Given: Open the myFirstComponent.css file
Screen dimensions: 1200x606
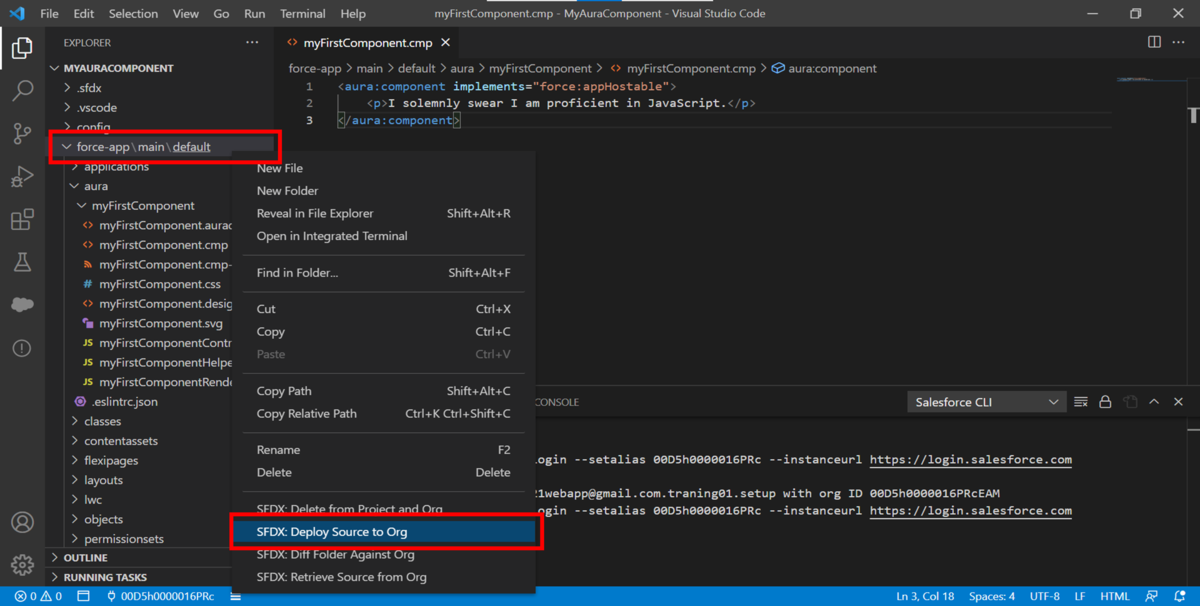Looking at the screenshot, I should pyautogui.click(x=160, y=284).
